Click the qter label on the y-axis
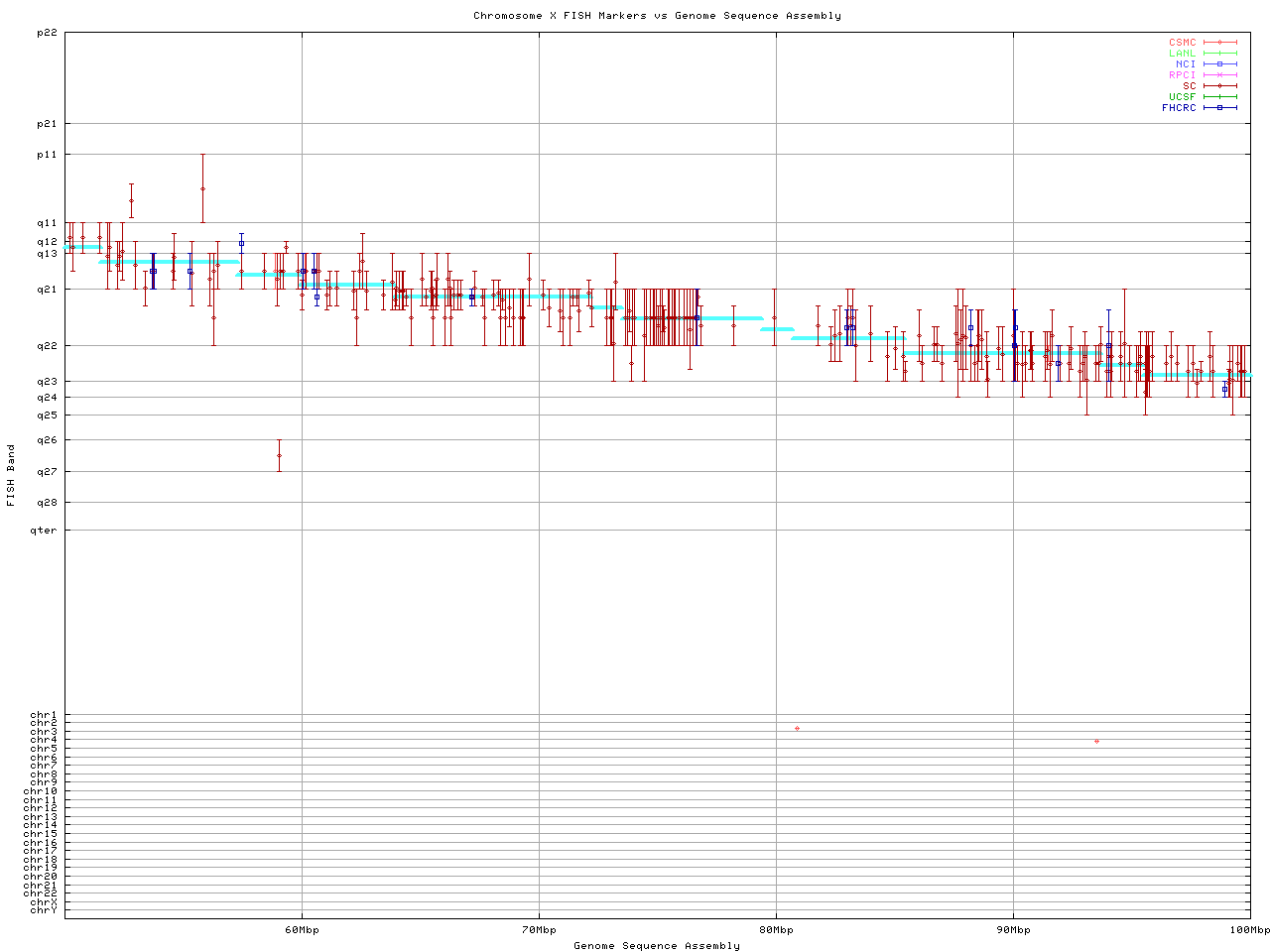The image size is (1270, 952). coord(47,531)
